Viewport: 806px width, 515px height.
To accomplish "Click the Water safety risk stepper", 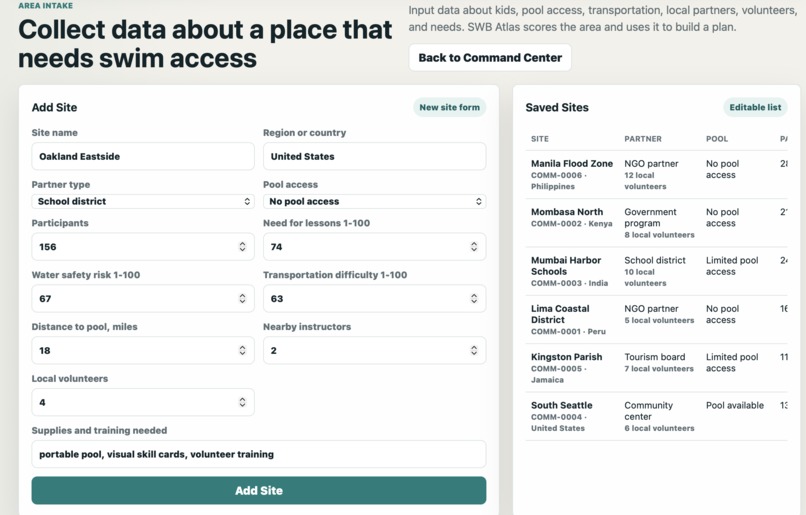I will point(242,299).
